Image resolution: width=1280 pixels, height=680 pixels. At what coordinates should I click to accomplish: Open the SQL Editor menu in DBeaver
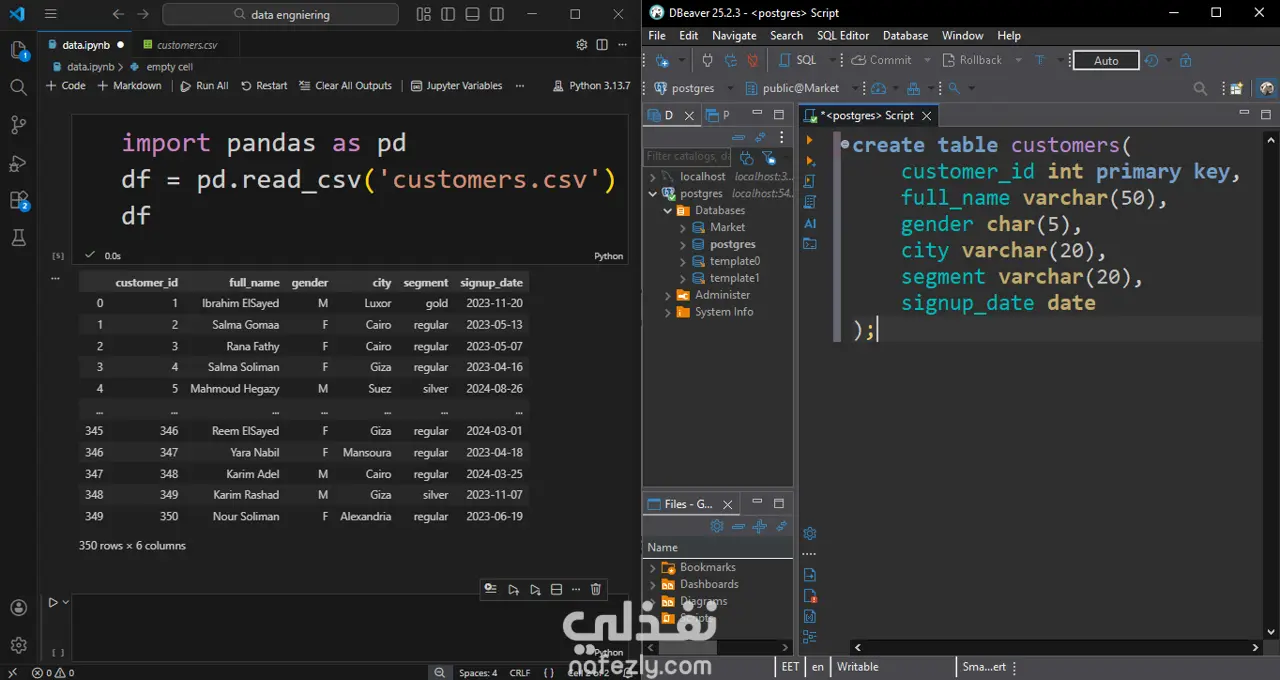[843, 35]
